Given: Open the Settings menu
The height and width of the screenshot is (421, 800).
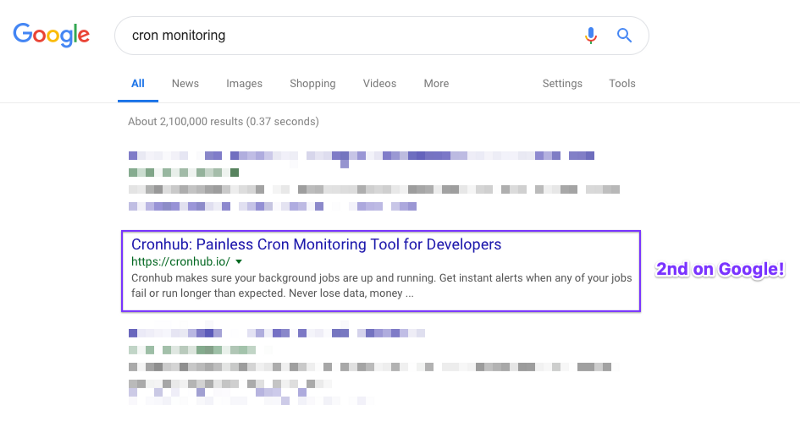Looking at the screenshot, I should tap(562, 84).
